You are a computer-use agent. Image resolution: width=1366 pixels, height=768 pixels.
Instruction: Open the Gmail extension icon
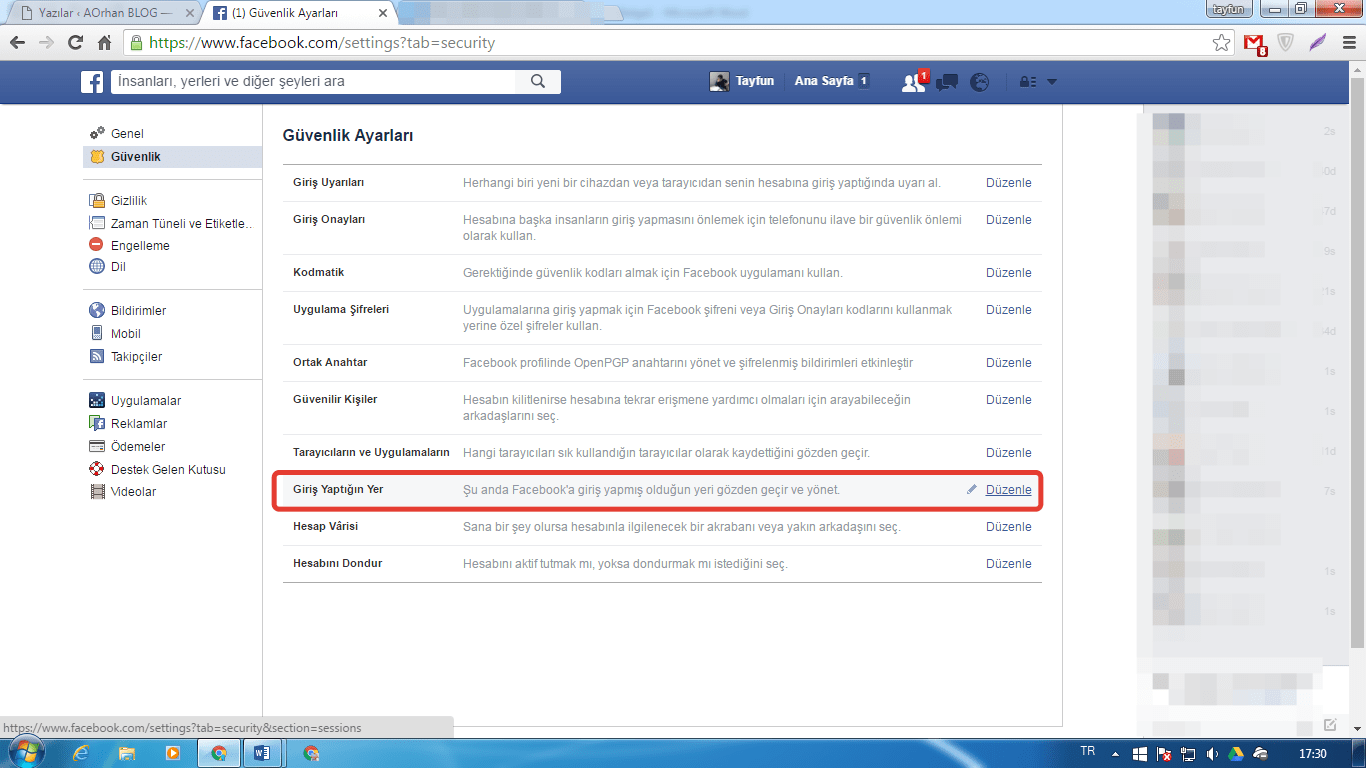click(1255, 44)
